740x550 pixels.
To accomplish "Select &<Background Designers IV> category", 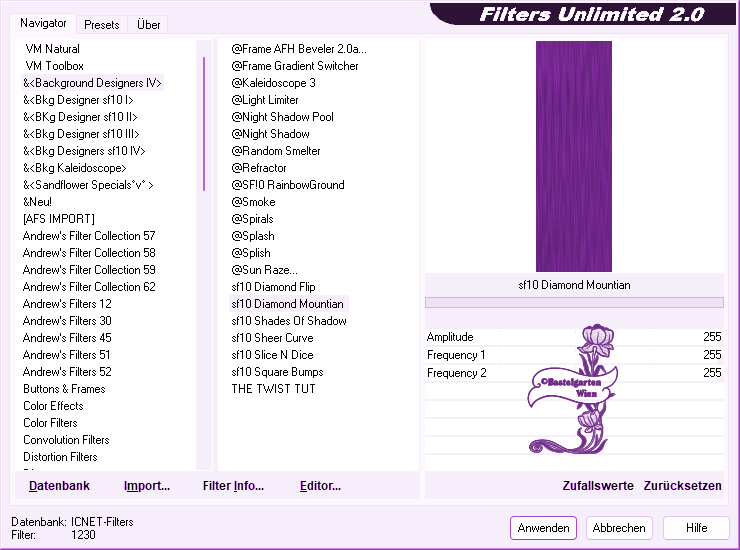I will (x=92, y=83).
